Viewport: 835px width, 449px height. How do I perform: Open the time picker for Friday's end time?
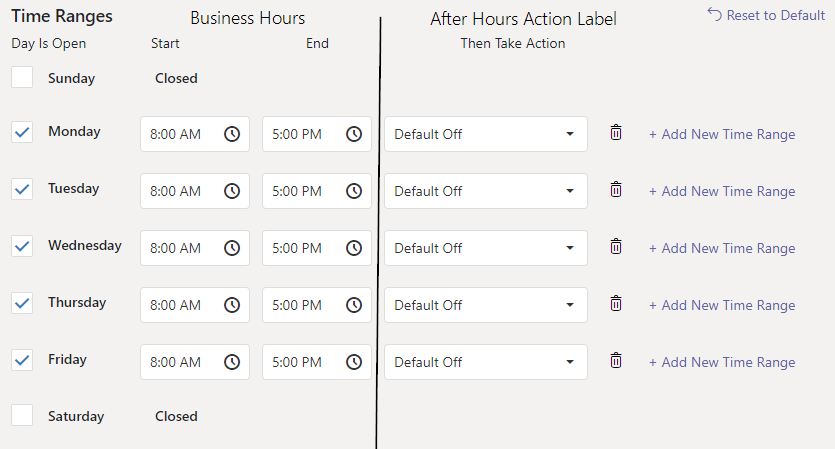(354, 362)
